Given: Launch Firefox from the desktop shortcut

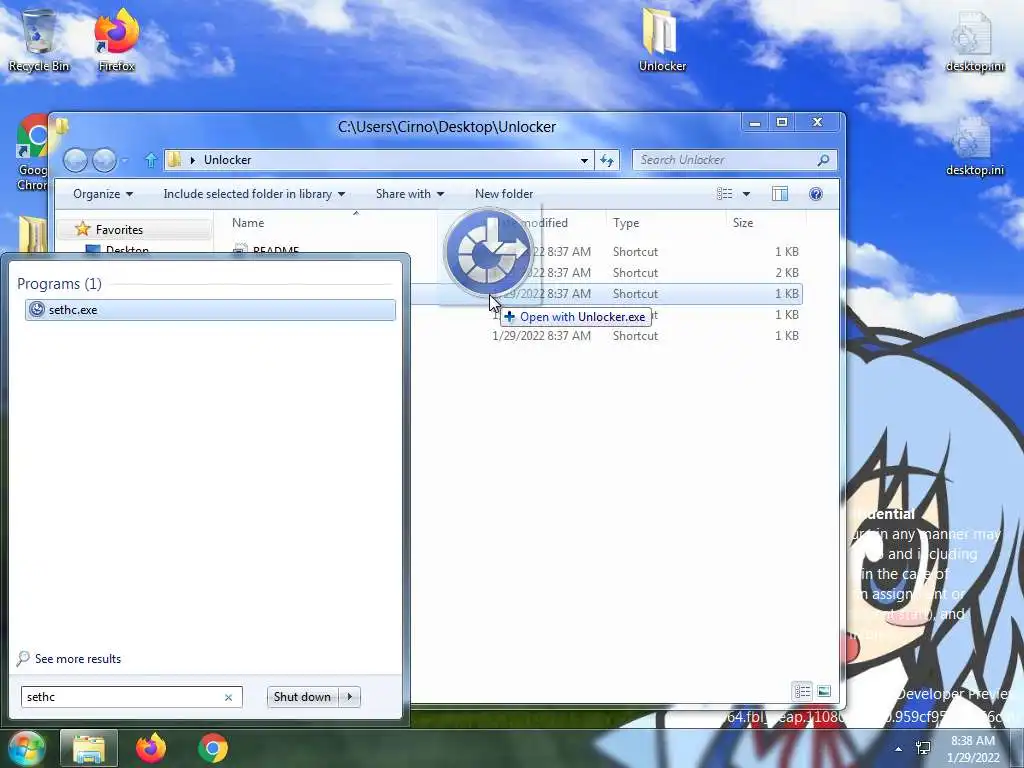Looking at the screenshot, I should 116,40.
